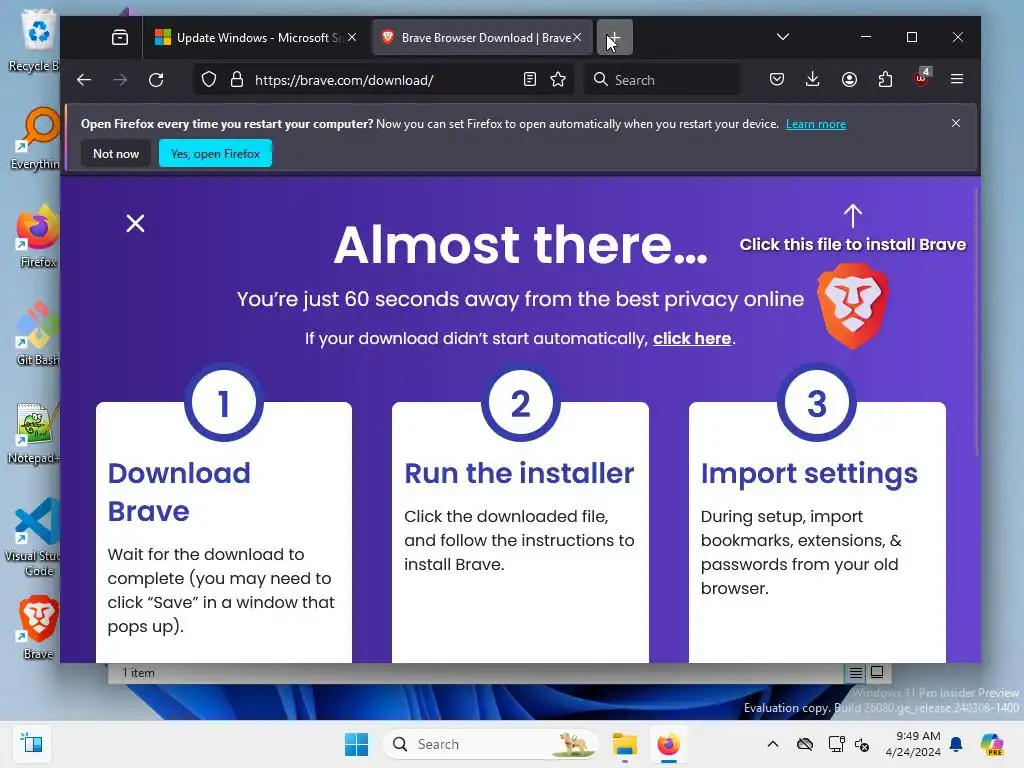
Task: Switch to Update Windows - Microsoft tab
Action: pos(255,37)
